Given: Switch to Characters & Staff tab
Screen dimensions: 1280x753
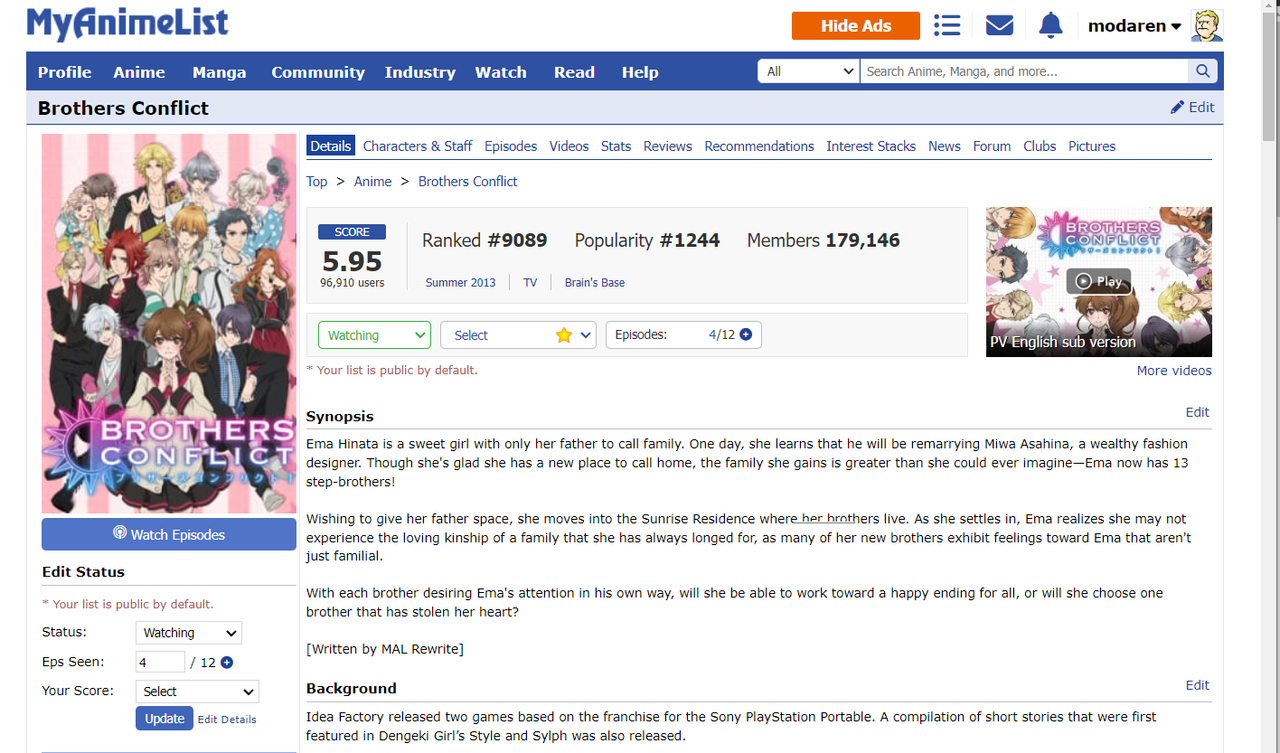Looking at the screenshot, I should [417, 146].
